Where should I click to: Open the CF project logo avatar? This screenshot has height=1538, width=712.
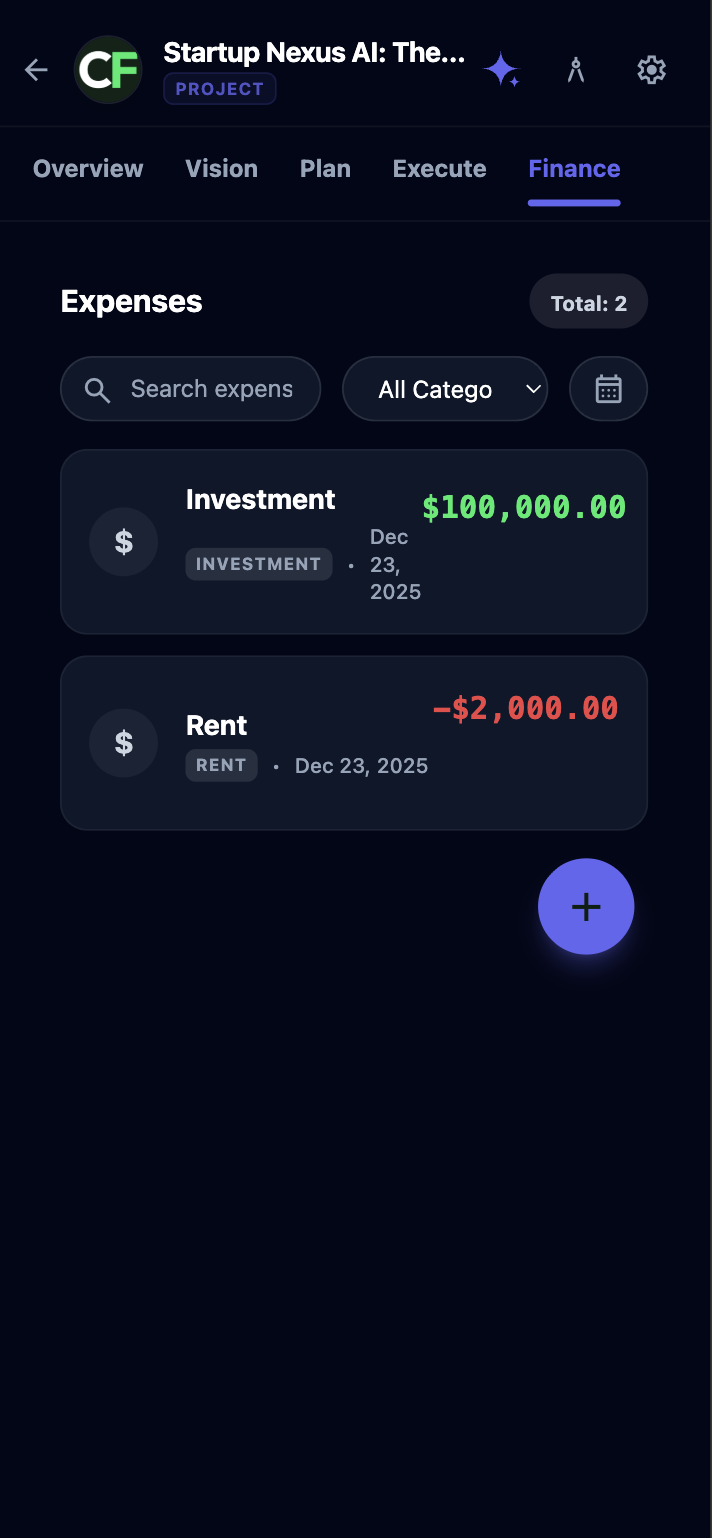click(108, 70)
